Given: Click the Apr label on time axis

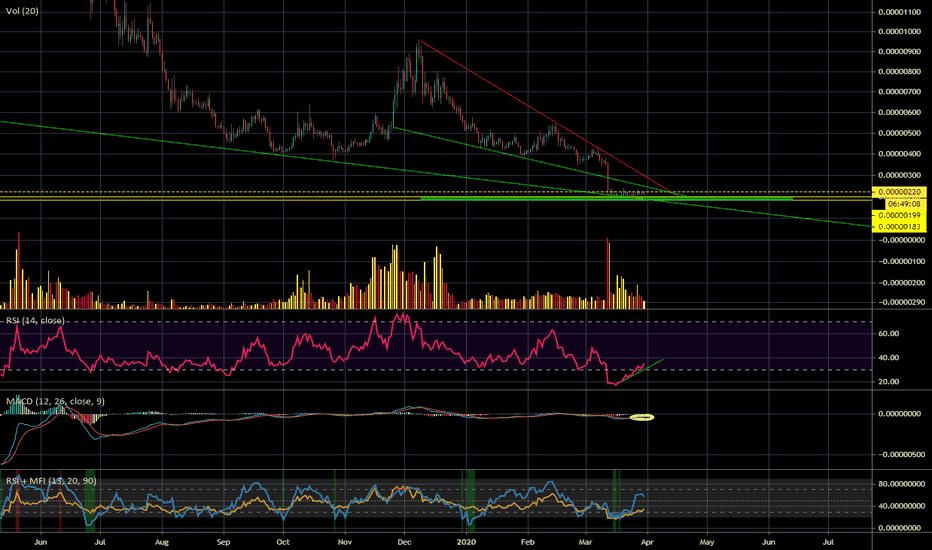Looking at the screenshot, I should pyautogui.click(x=647, y=542).
